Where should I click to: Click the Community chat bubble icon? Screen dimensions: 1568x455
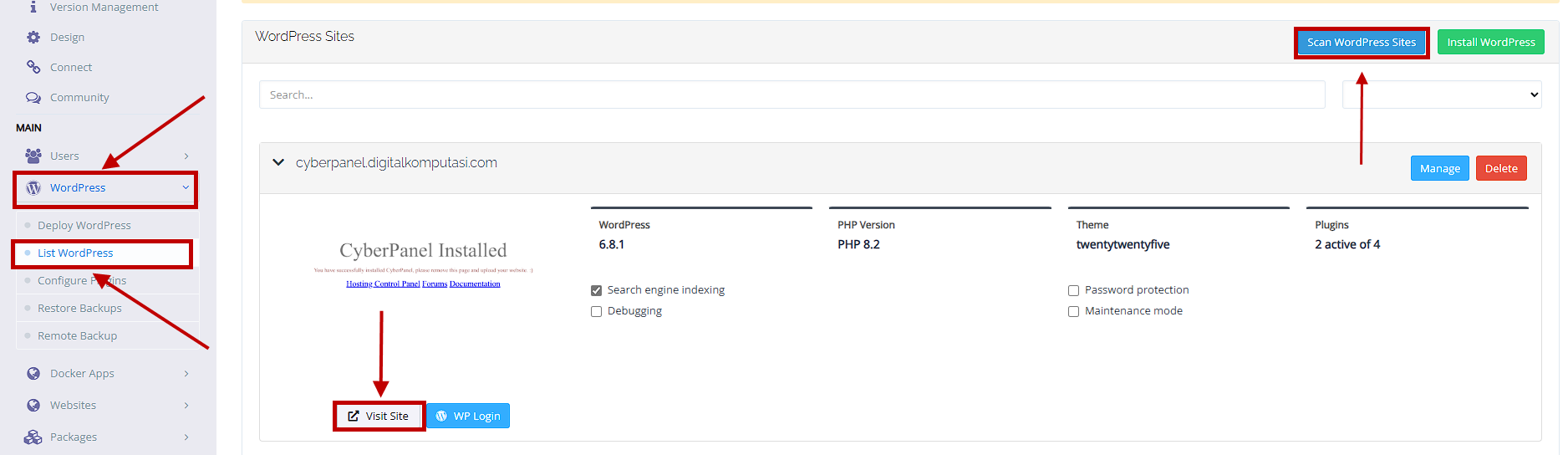(x=33, y=97)
